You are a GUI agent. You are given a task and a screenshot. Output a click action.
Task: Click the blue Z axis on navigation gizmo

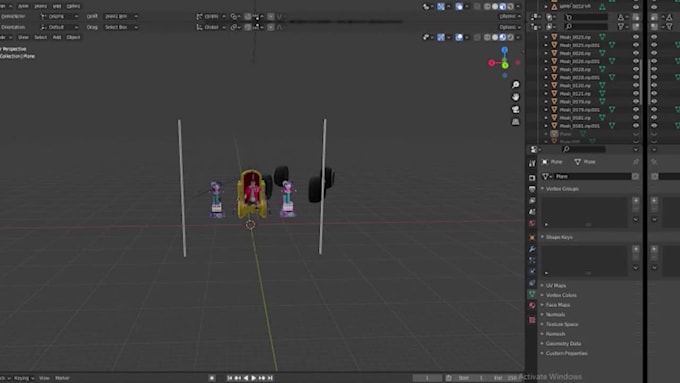504,50
